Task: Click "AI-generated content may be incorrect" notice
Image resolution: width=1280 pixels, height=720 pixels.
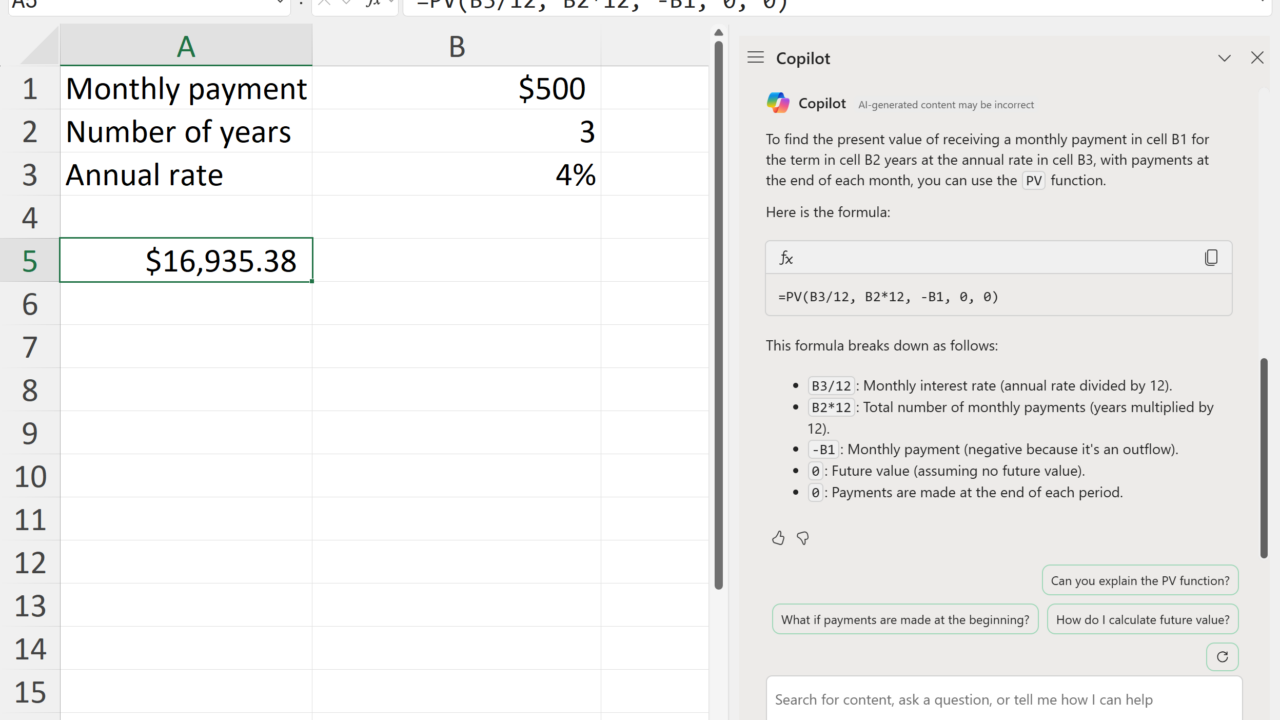Action: (946, 104)
